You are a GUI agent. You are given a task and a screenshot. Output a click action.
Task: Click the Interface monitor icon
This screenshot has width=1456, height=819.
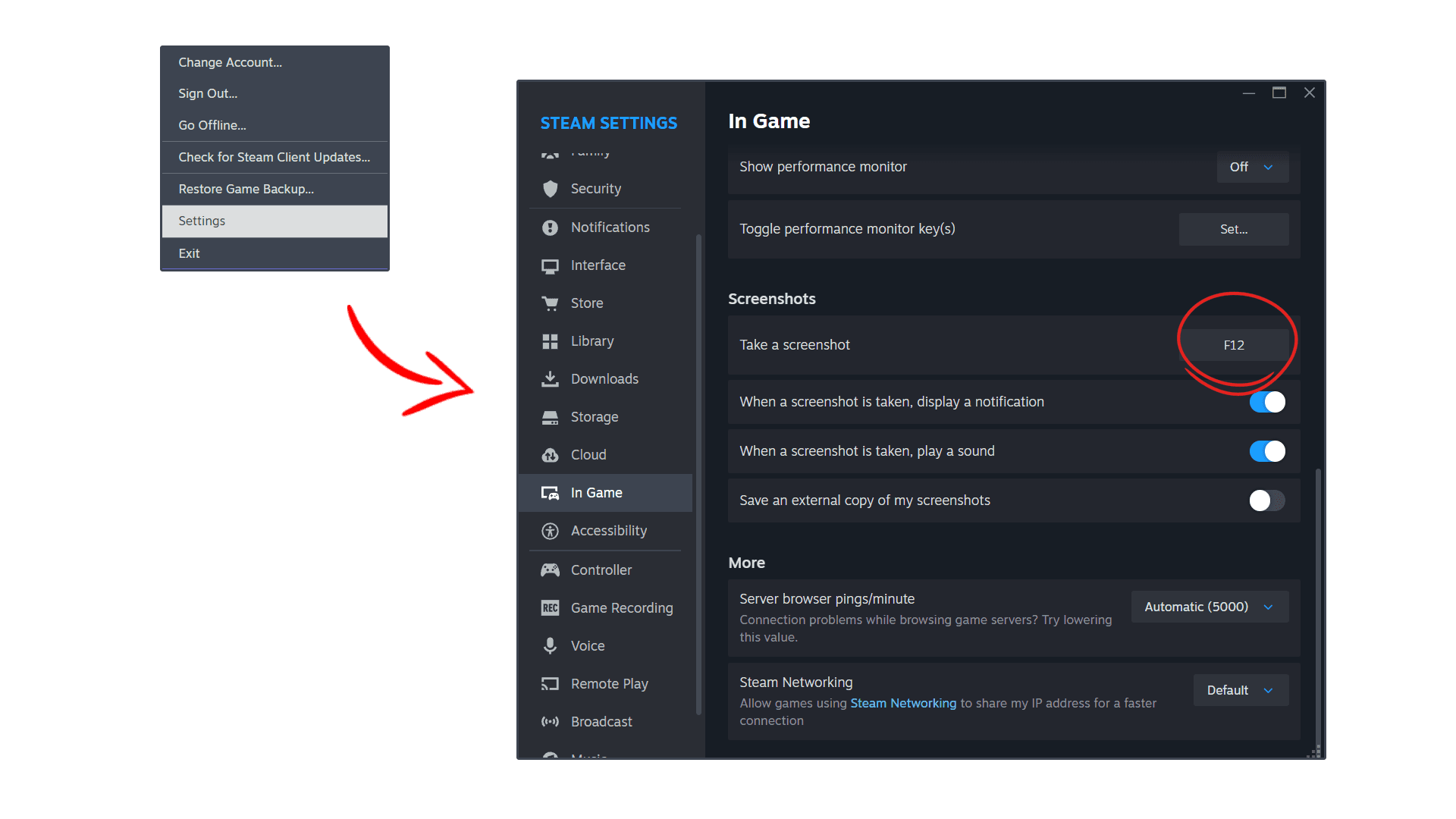pos(551,265)
